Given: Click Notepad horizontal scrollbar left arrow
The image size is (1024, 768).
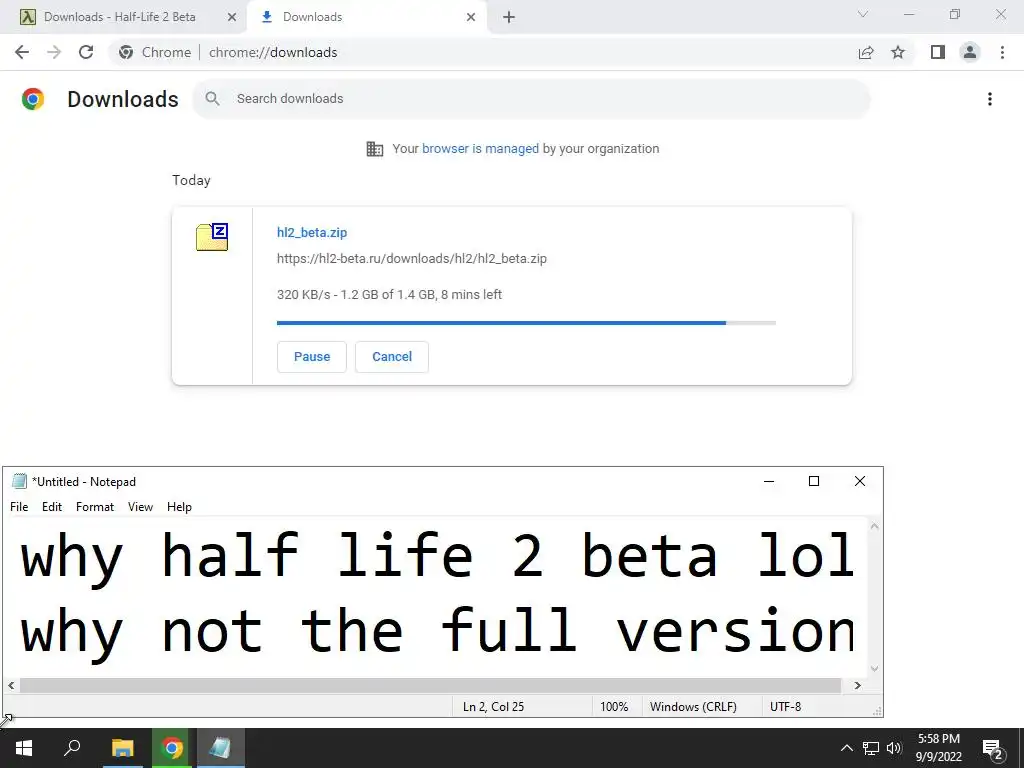Looking at the screenshot, I should (11, 685).
